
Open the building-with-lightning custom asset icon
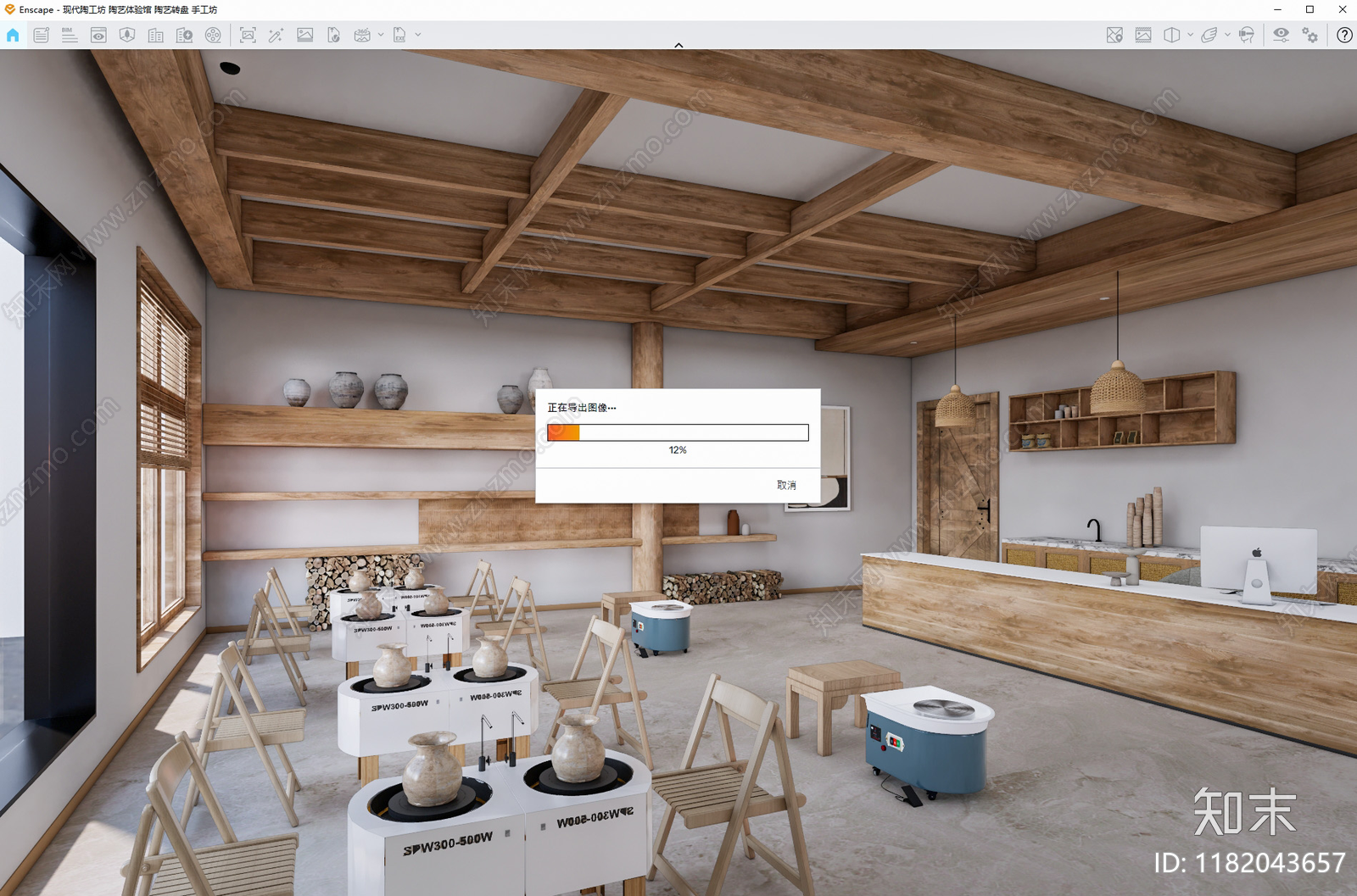pos(184,35)
